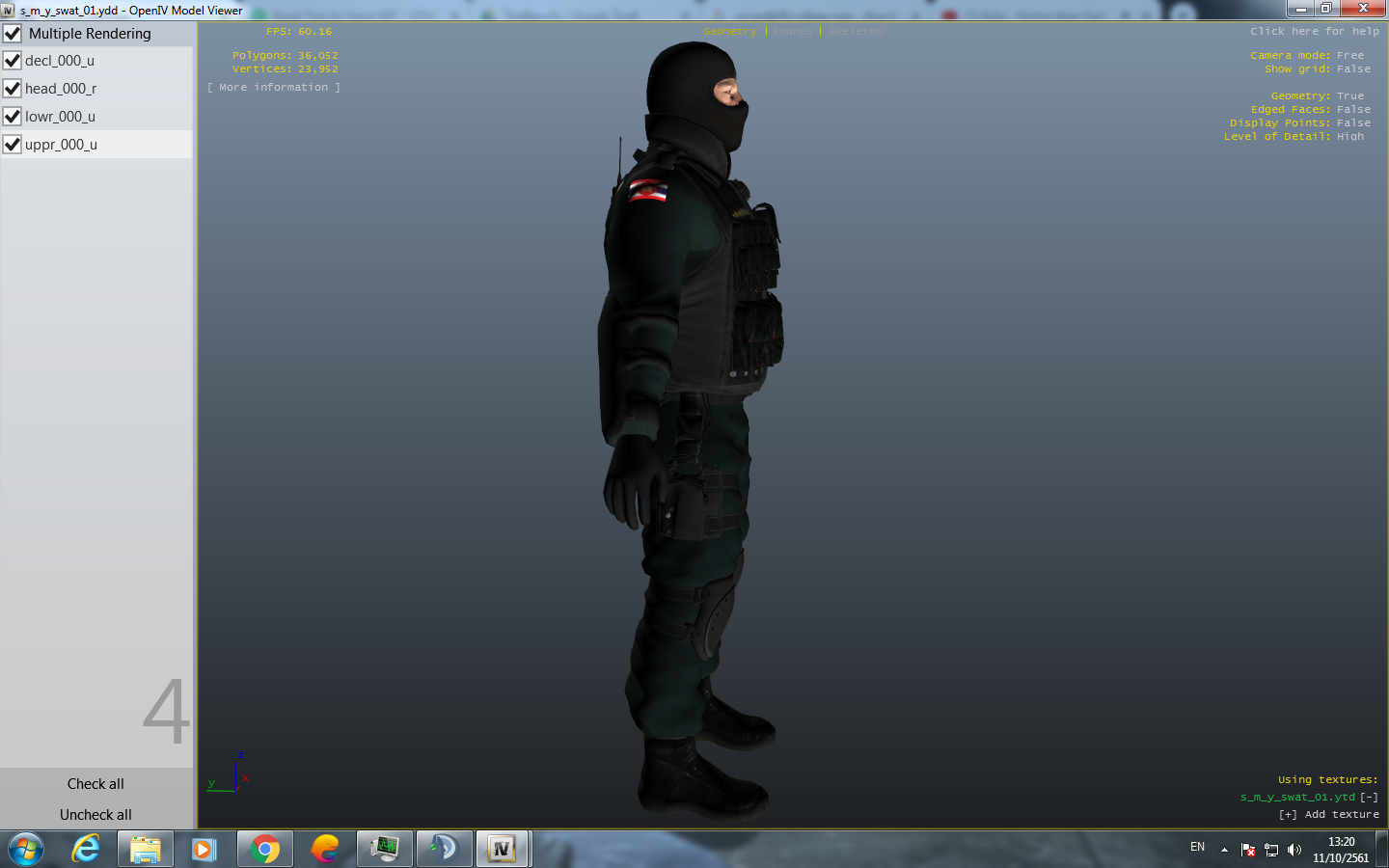Open the TeamSpeak taskbar icon

pyautogui.click(x=445, y=850)
